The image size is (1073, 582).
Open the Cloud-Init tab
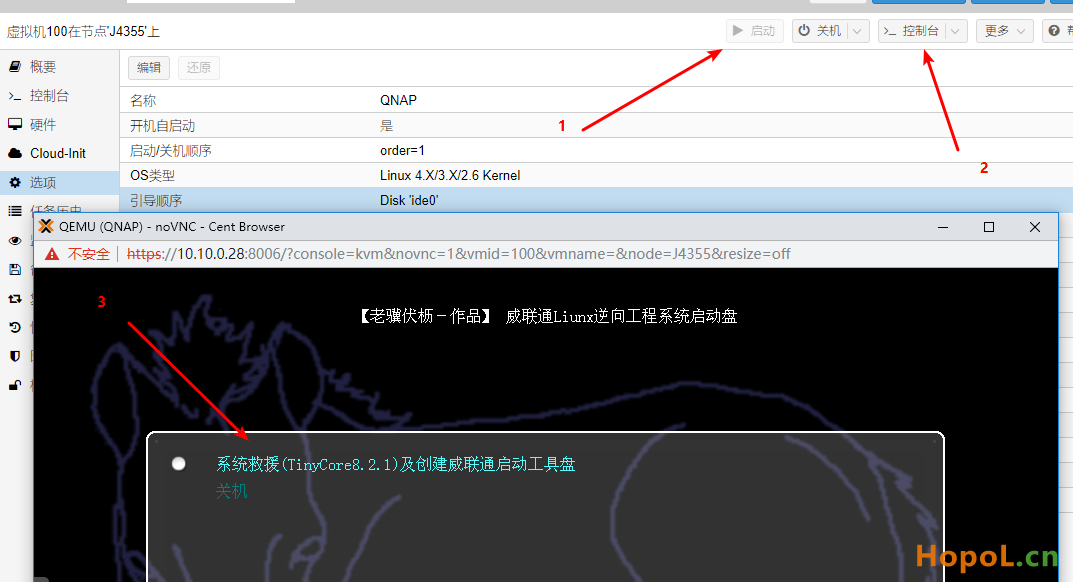(60, 153)
